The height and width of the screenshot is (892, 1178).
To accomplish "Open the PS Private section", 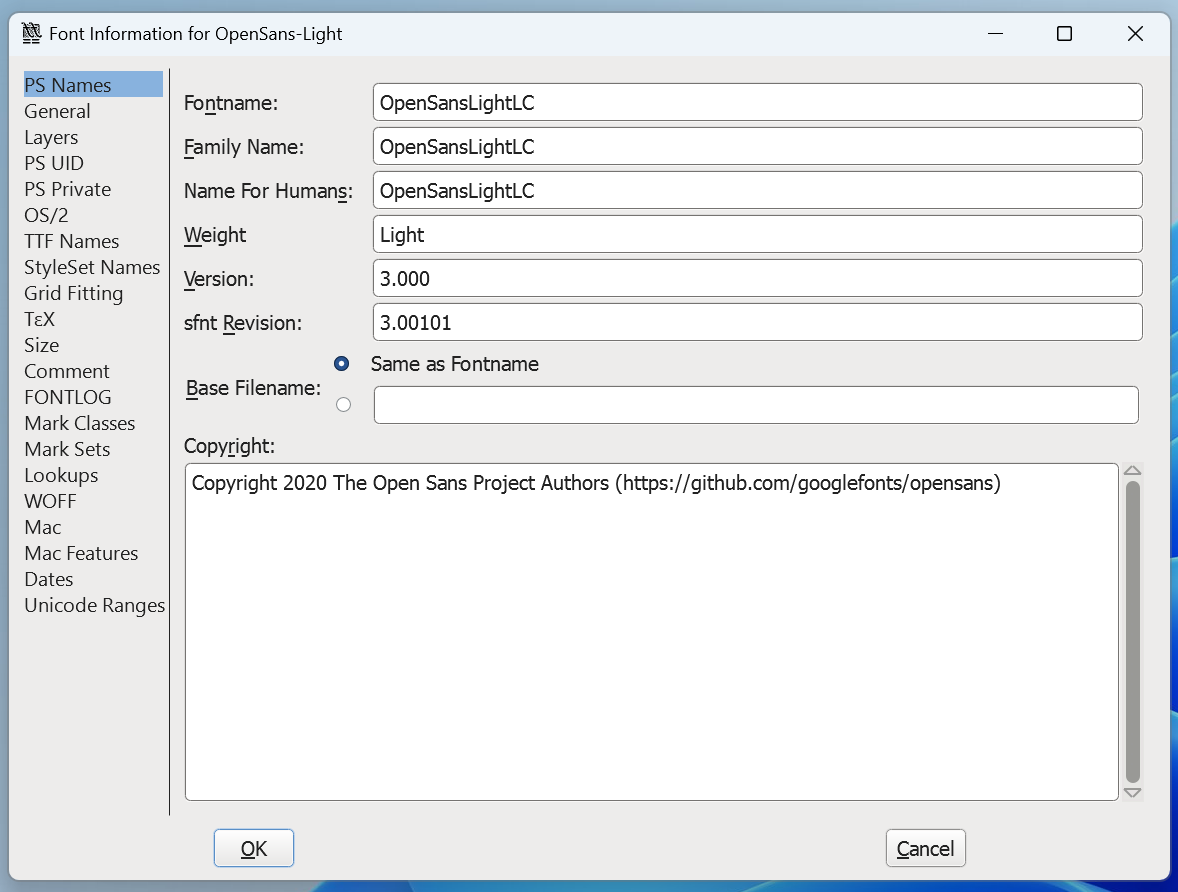I will [67, 189].
